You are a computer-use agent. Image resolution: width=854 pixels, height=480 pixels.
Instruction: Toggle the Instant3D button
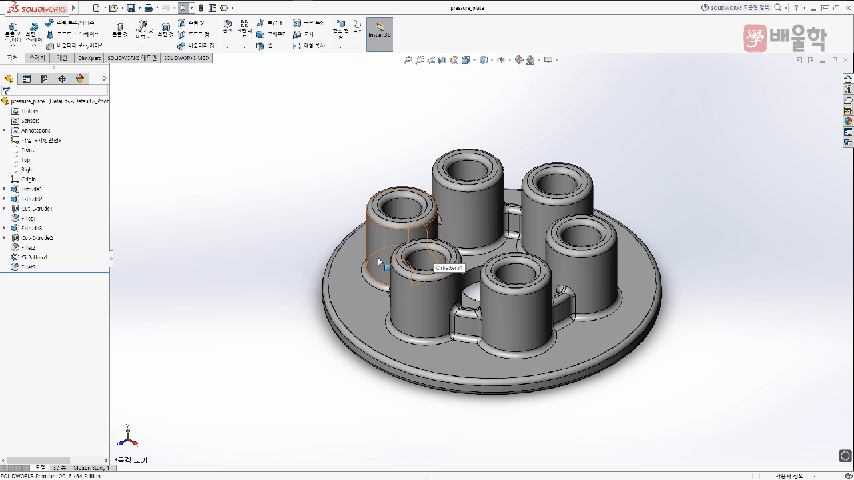click(380, 34)
